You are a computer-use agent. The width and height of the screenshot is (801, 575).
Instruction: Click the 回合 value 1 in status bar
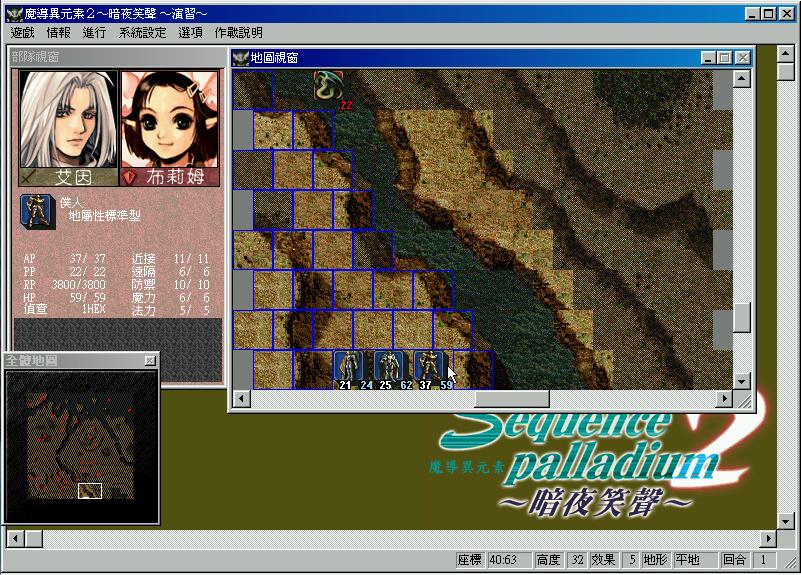pos(763,560)
